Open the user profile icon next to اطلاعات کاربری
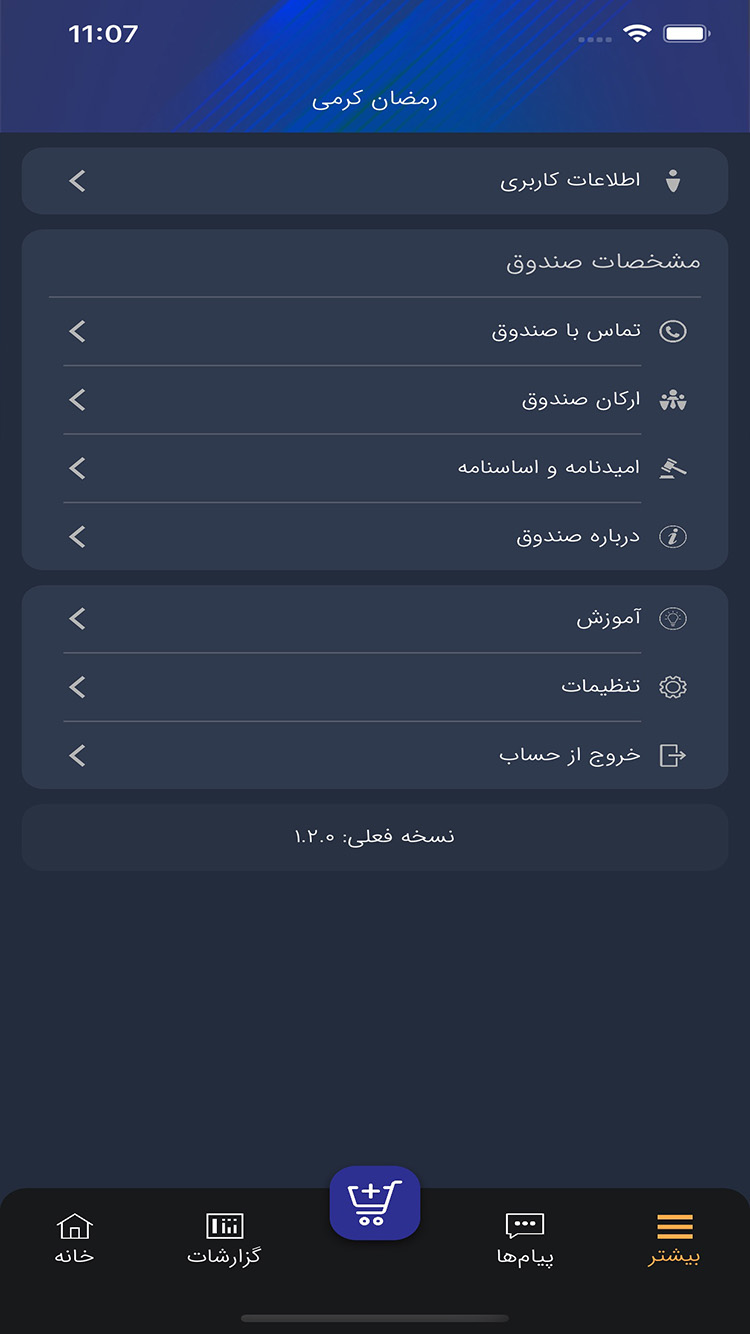Screen dimensions: 750x1334 click(674, 180)
